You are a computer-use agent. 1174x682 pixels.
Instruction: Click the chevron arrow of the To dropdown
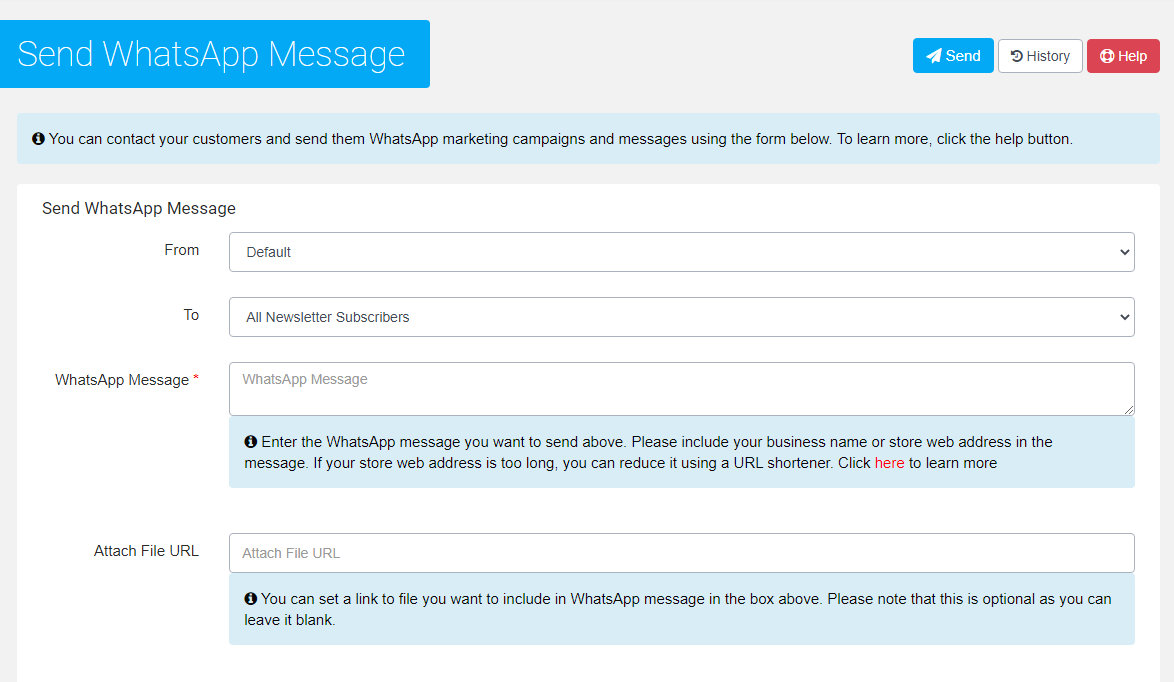(1124, 317)
